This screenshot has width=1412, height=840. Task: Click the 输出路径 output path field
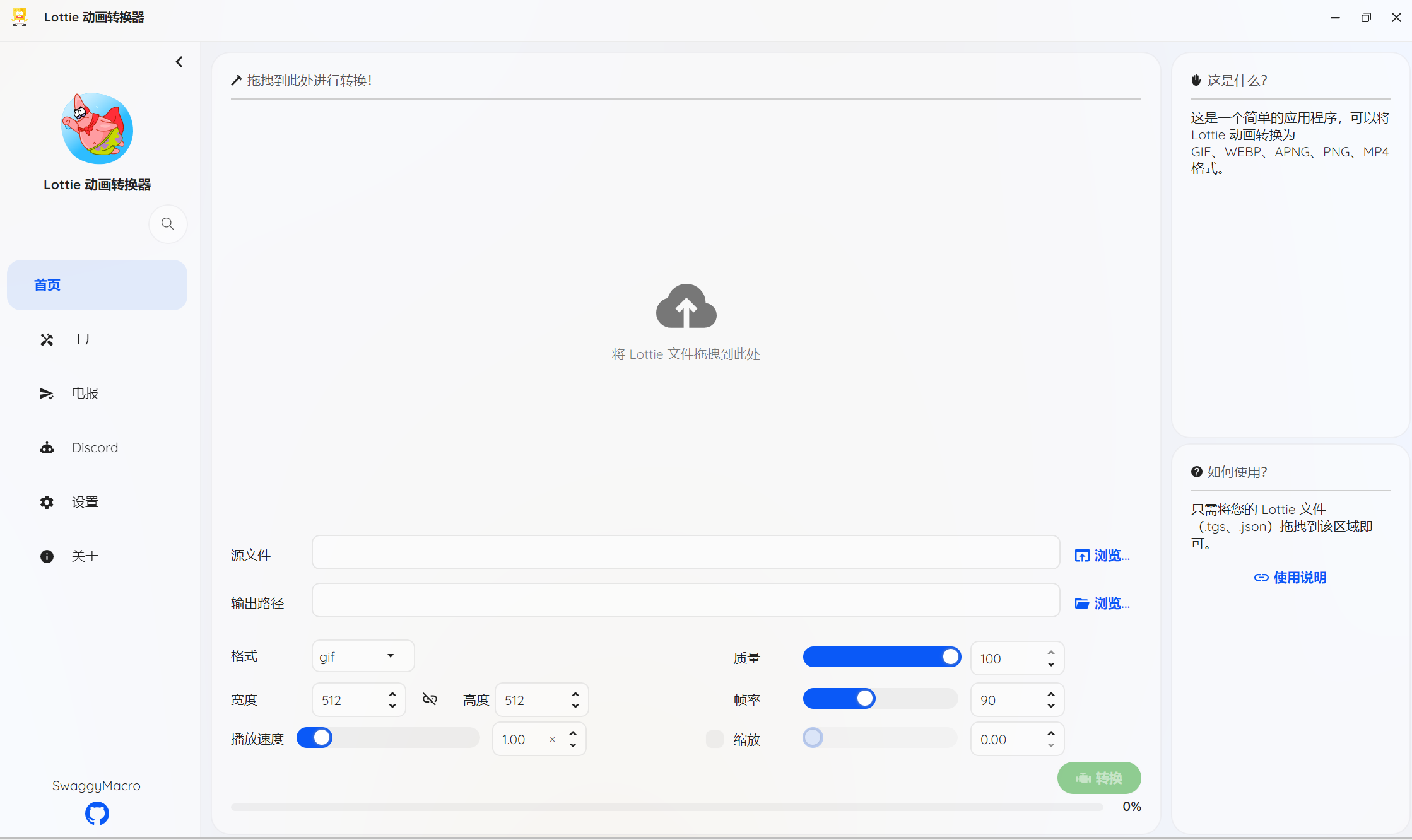click(x=685, y=600)
